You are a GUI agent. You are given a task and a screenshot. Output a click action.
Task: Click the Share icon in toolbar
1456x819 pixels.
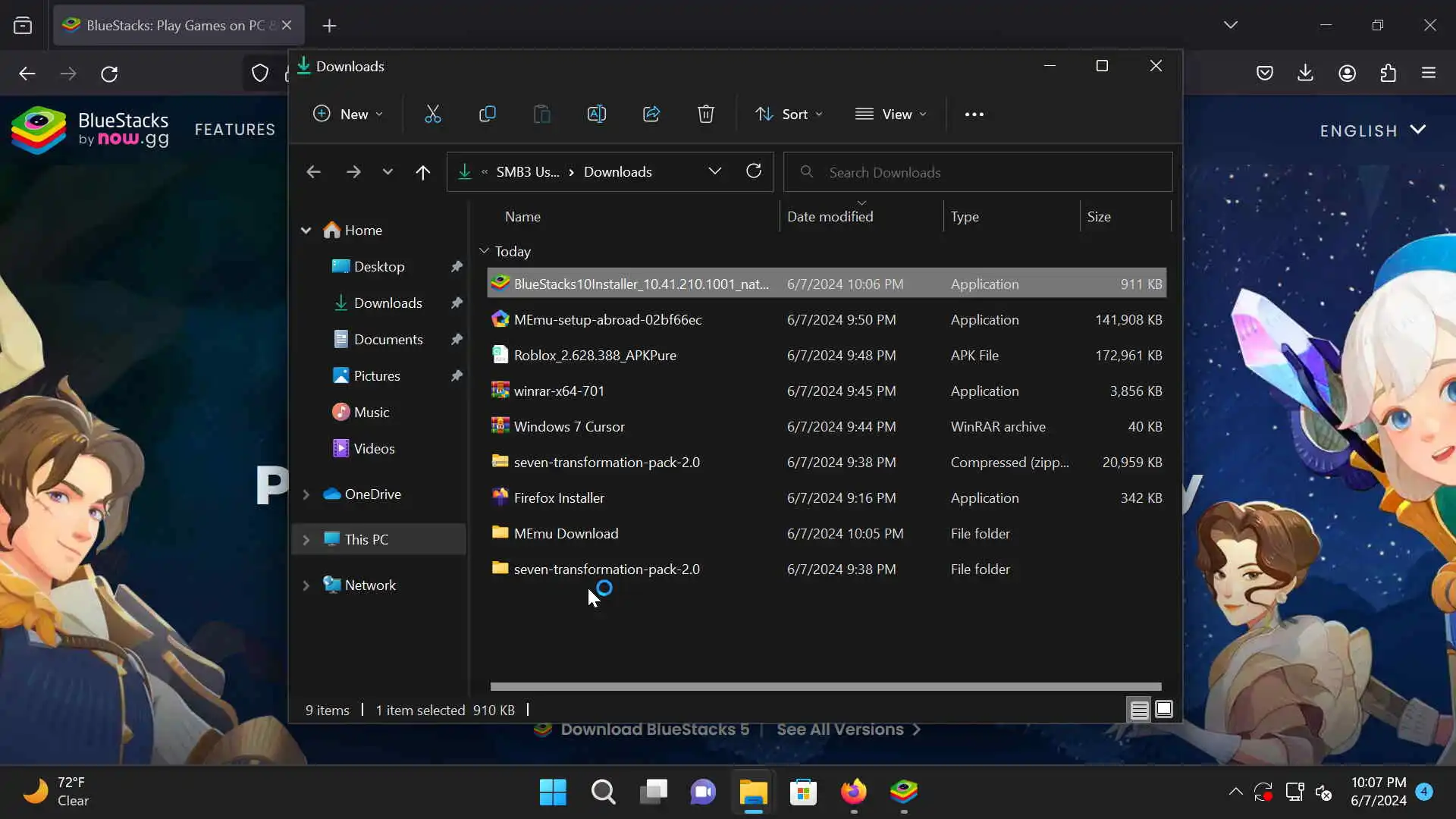pyautogui.click(x=651, y=114)
